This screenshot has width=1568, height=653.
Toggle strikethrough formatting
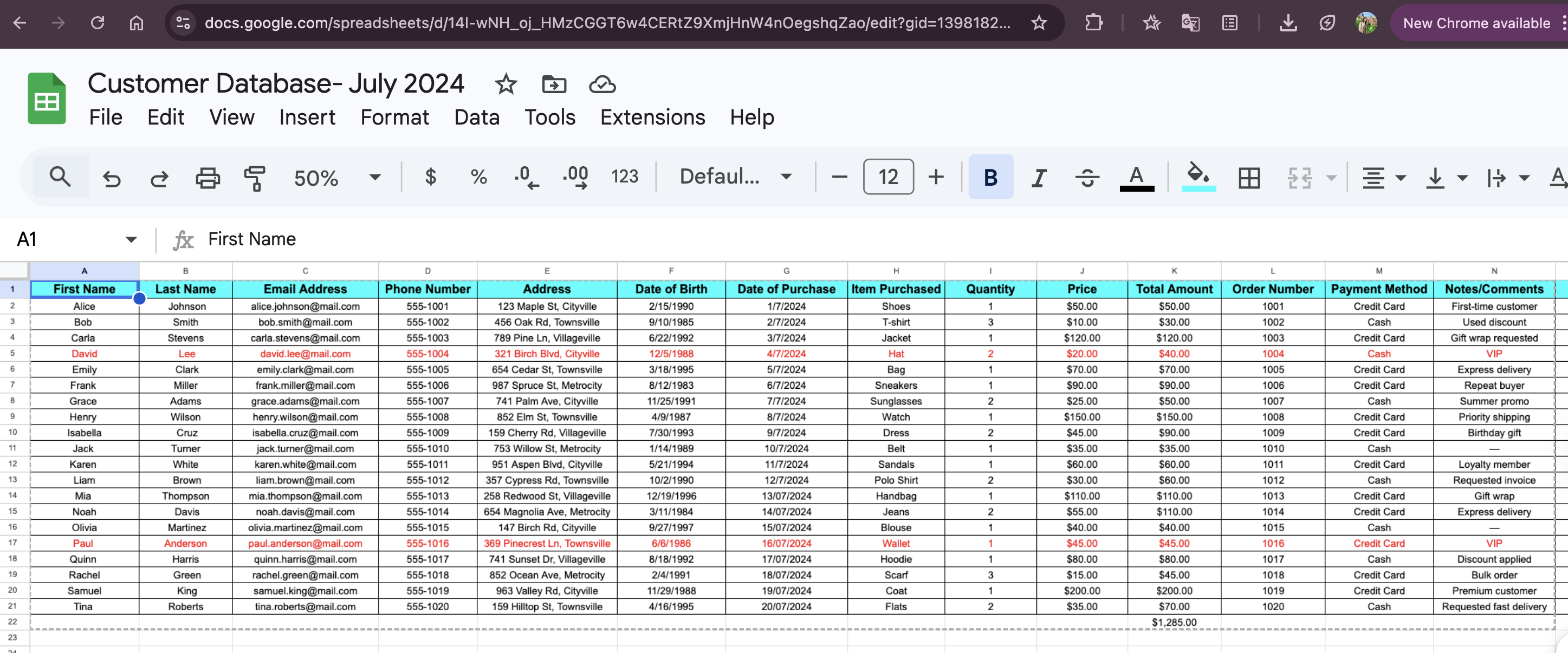(1086, 178)
